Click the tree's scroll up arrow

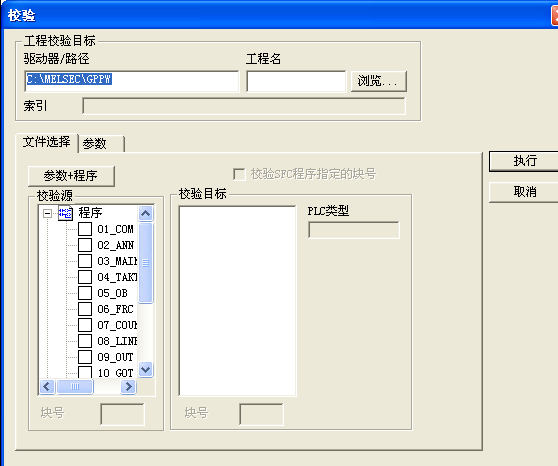[146, 214]
